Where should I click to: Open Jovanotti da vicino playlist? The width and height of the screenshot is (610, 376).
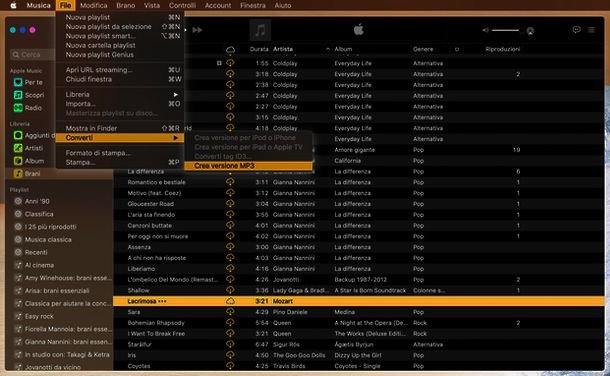[x=47, y=367]
